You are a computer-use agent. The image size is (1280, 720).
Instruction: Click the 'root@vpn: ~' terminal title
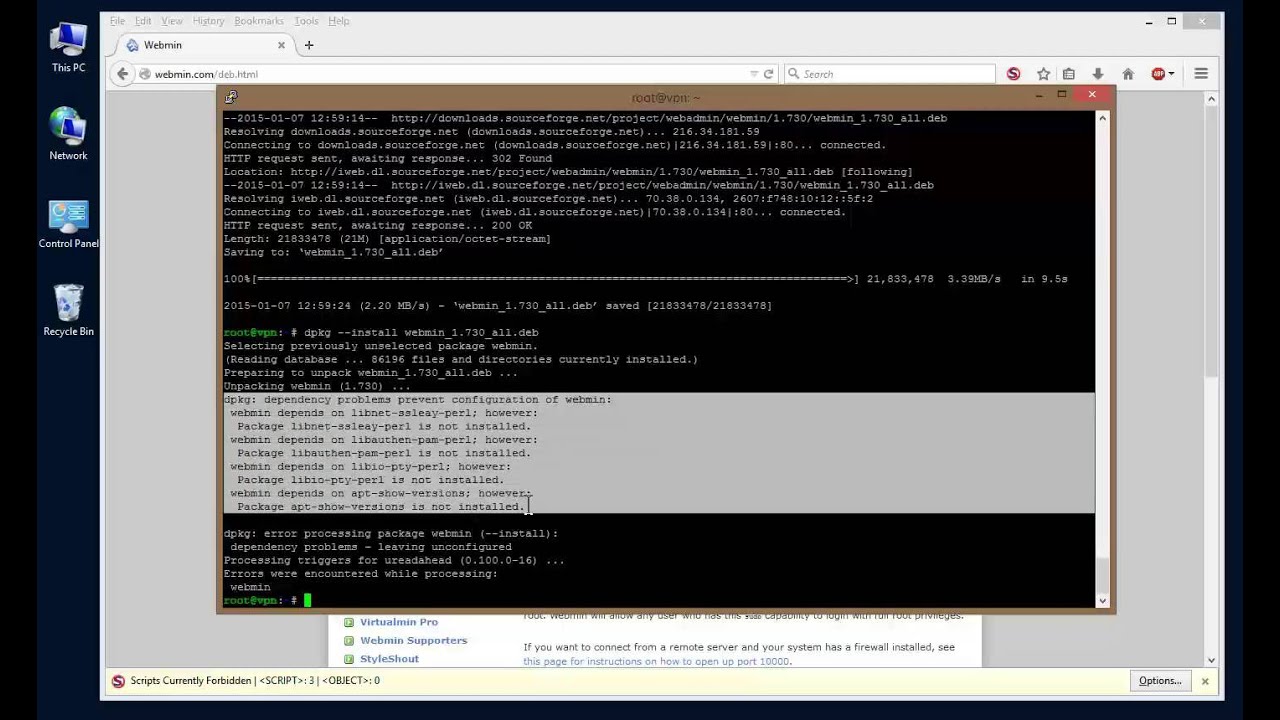(666, 98)
